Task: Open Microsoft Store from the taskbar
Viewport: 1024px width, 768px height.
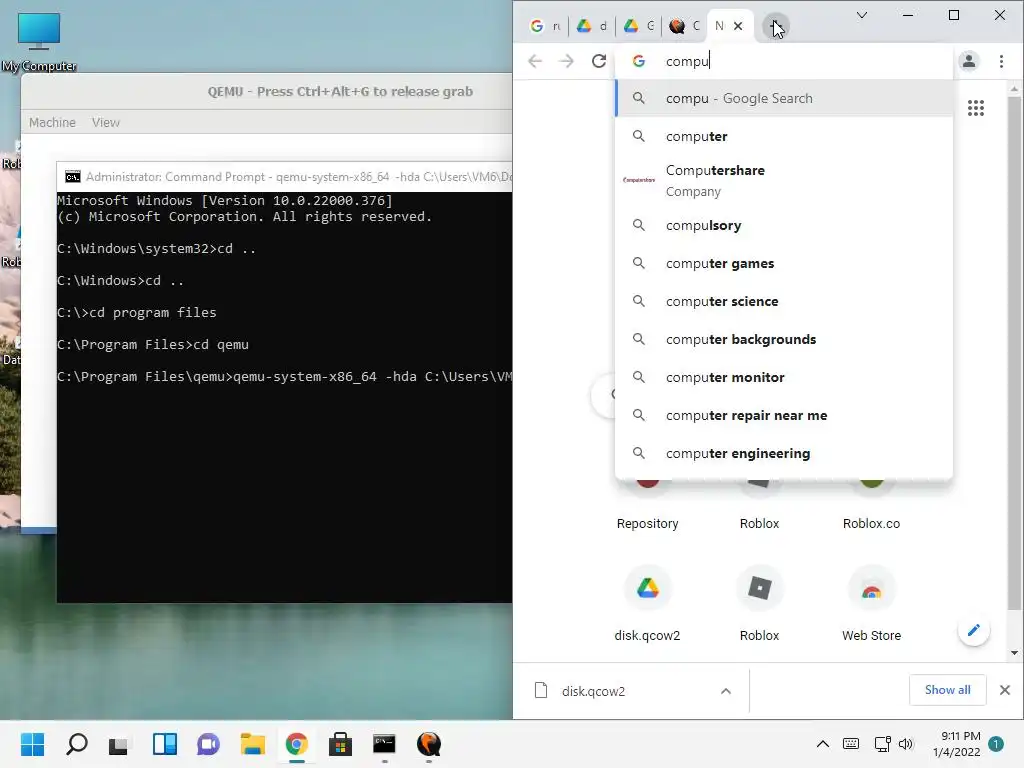Action: pos(340,744)
